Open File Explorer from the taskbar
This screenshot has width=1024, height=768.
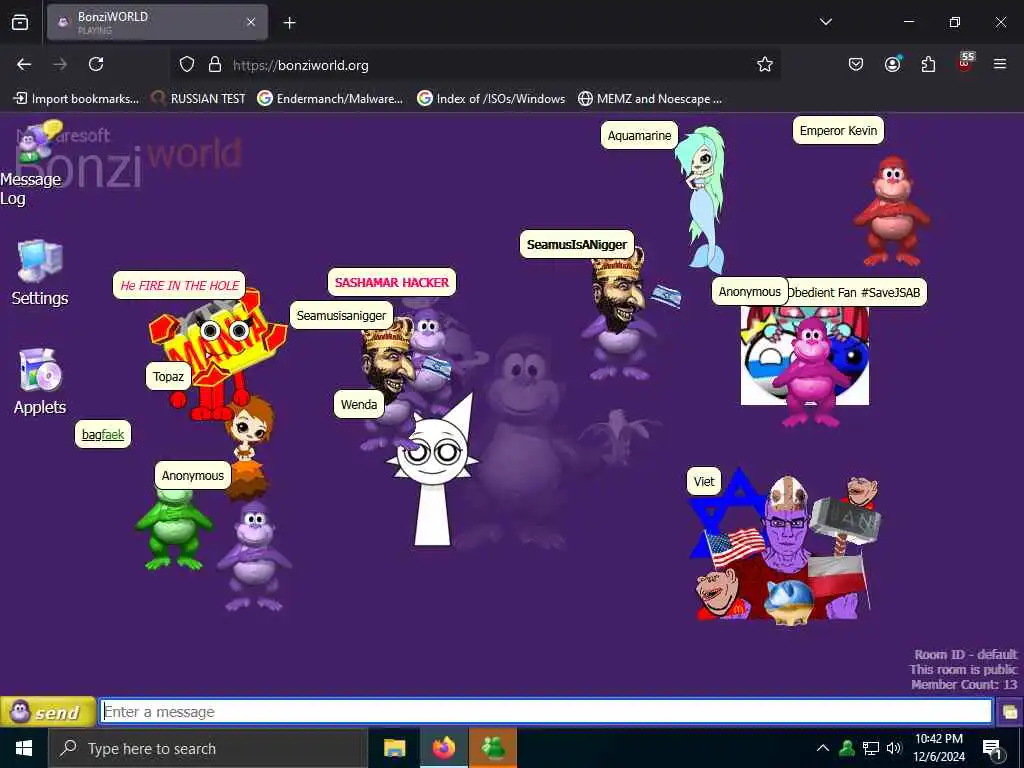click(x=394, y=748)
